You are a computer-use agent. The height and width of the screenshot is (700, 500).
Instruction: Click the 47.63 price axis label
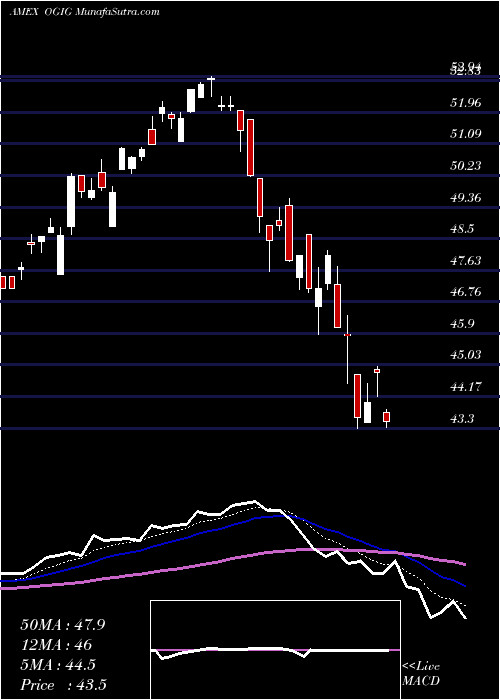466,260
